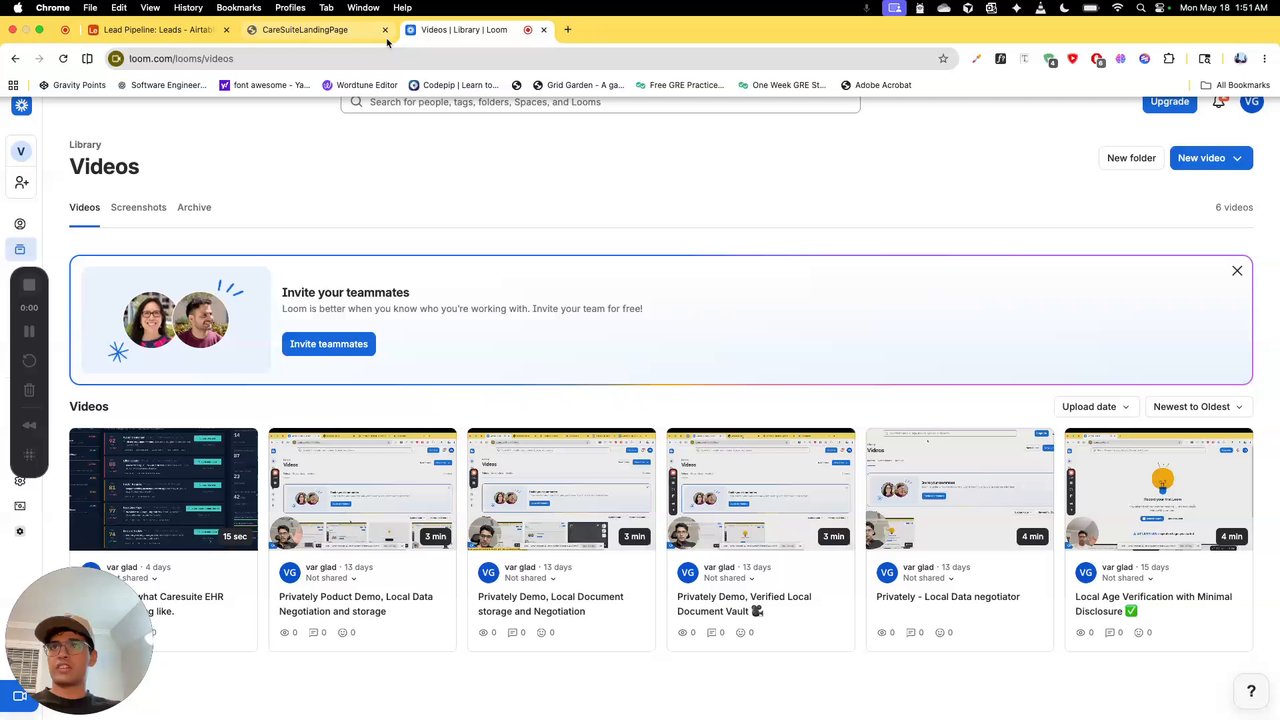Image resolution: width=1280 pixels, height=720 pixels.
Task: Open the help question mark button
Action: [1250, 691]
